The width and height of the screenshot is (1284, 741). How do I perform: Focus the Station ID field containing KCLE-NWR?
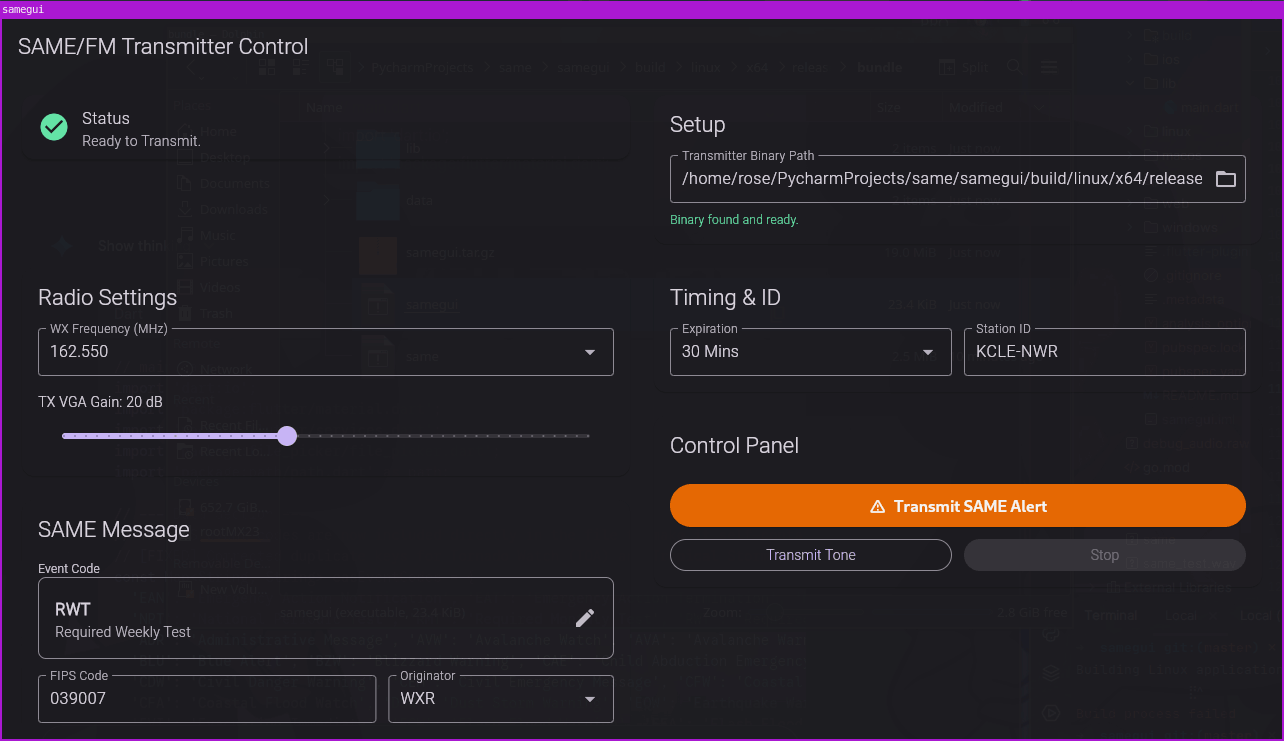pos(1104,352)
